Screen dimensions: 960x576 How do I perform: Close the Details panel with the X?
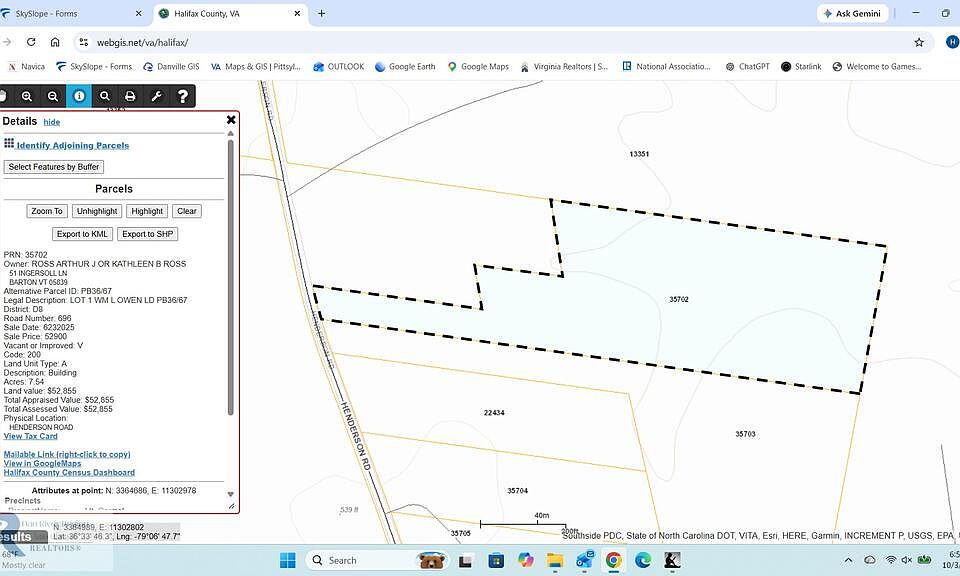[x=231, y=120]
